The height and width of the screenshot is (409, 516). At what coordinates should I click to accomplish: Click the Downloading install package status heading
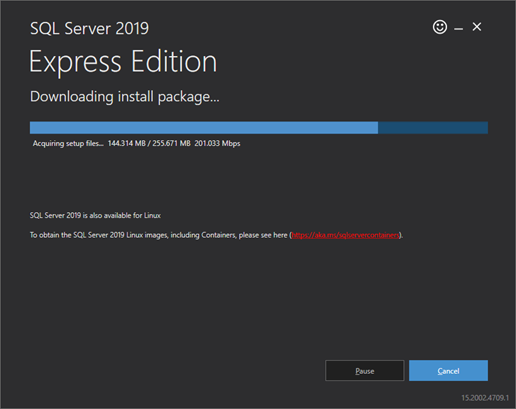click(125, 97)
